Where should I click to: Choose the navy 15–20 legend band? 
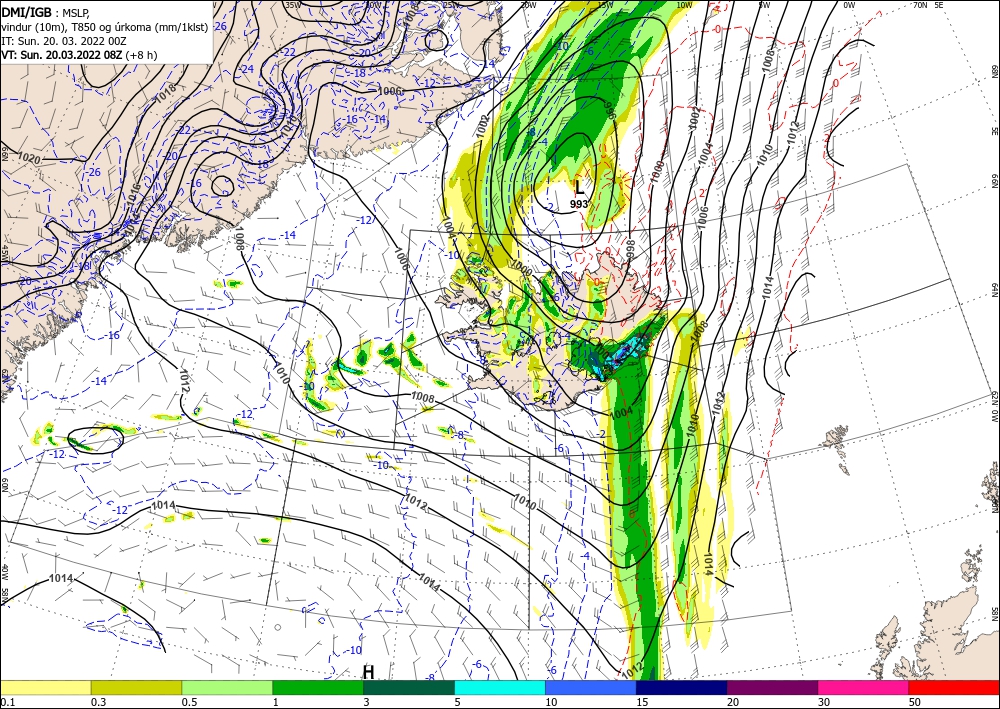coord(682,687)
